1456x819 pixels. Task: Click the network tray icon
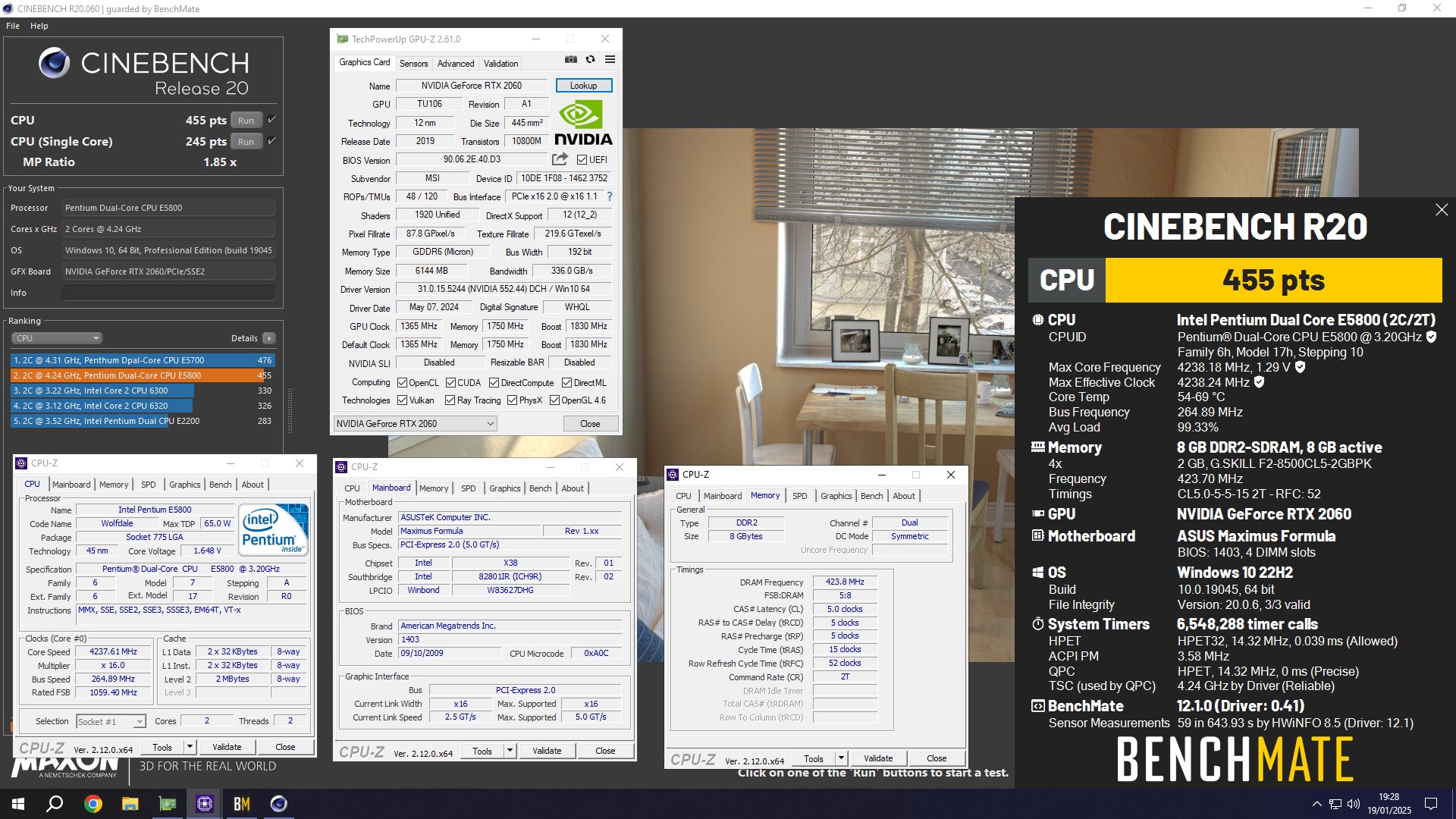(1335, 804)
